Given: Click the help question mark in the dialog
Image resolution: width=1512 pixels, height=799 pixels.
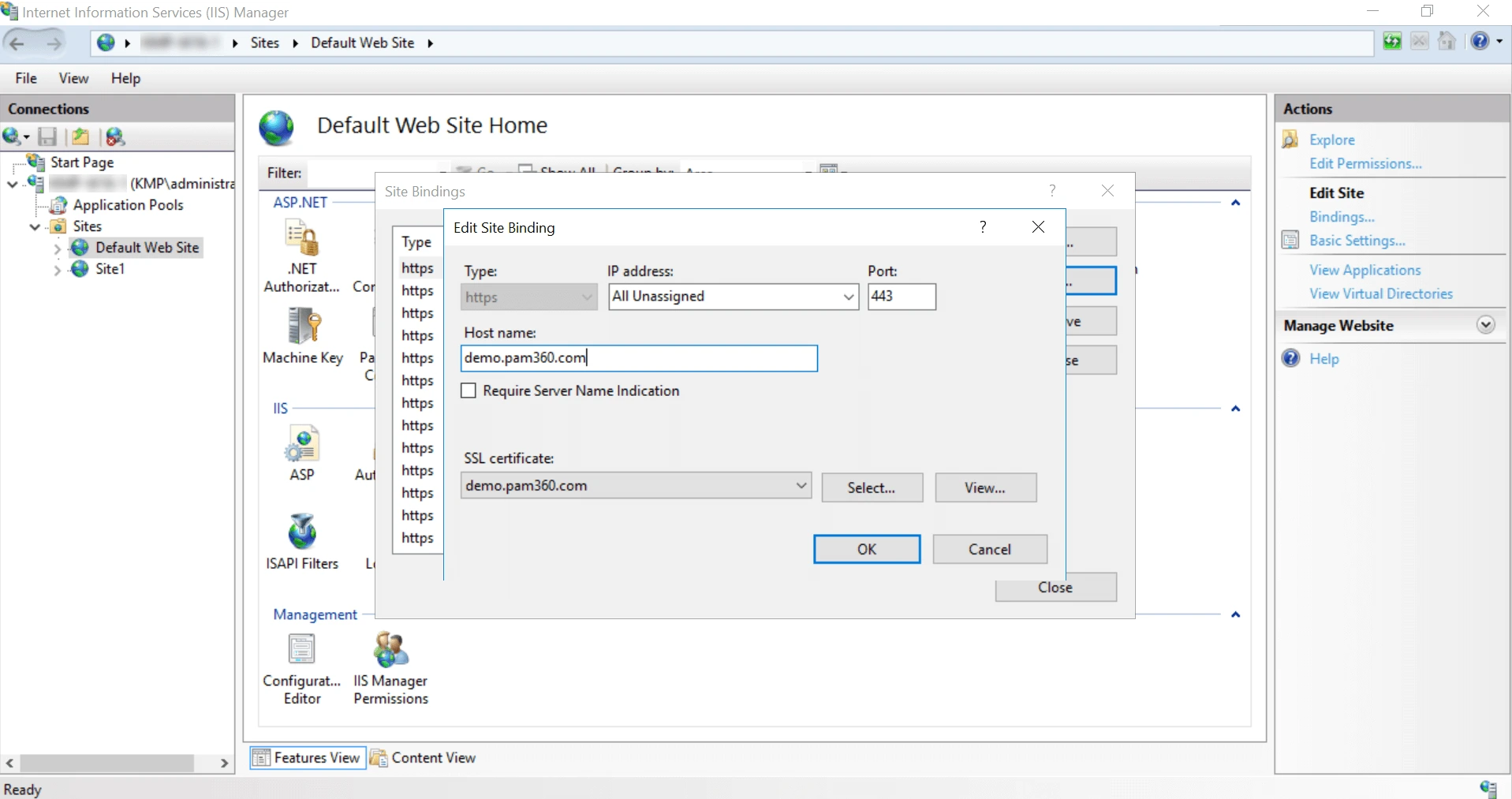Looking at the screenshot, I should [x=983, y=227].
